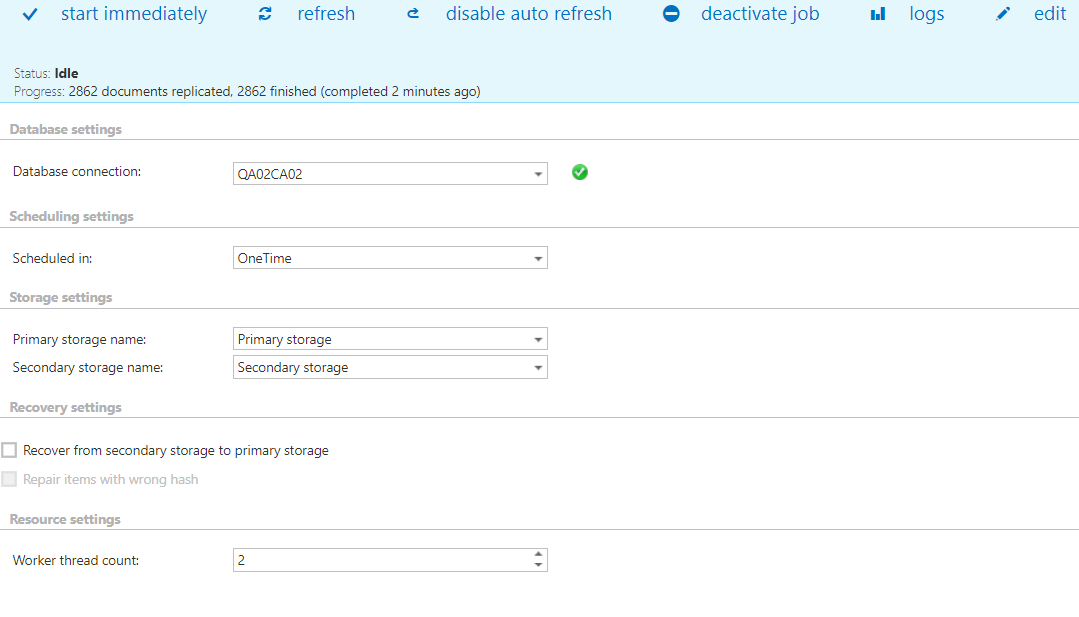Open the 'logs' text link
This screenshot has width=1079, height=617.
point(927,15)
